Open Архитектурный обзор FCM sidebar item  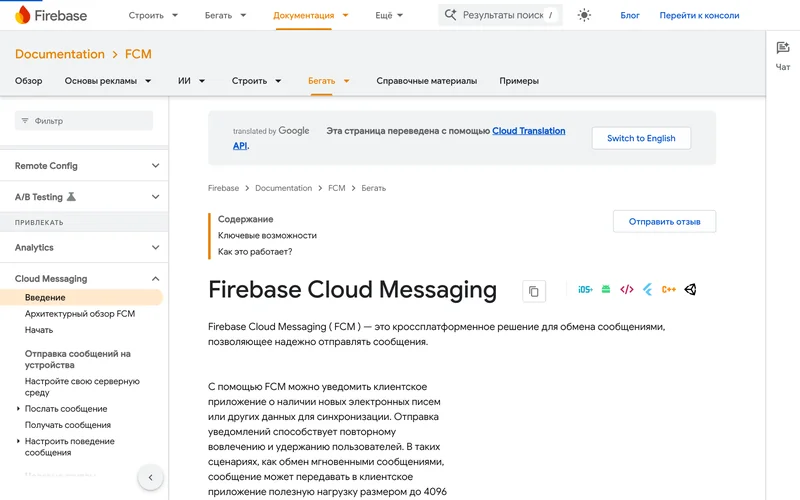pos(80,314)
